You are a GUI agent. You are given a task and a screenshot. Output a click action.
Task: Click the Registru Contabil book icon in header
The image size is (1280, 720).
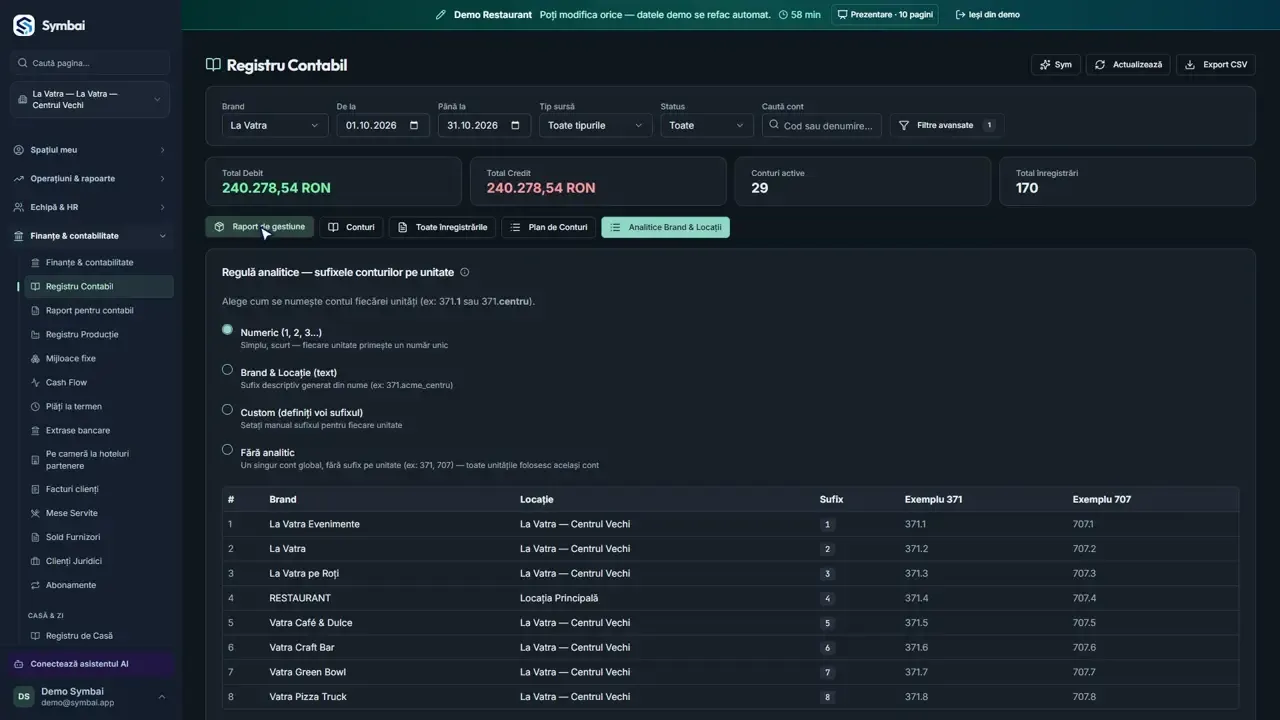tap(213, 65)
